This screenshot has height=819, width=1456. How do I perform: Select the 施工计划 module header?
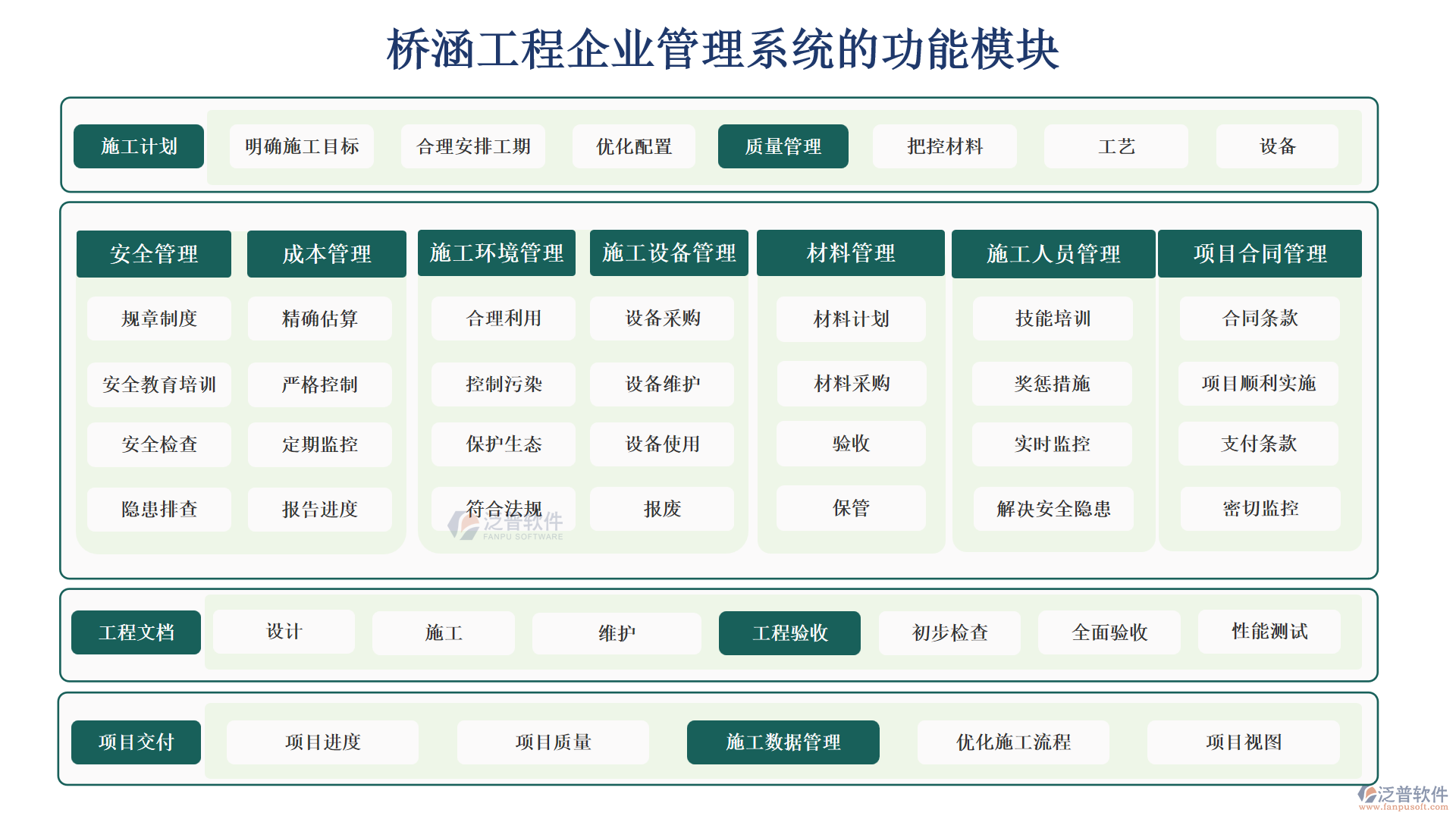[139, 146]
